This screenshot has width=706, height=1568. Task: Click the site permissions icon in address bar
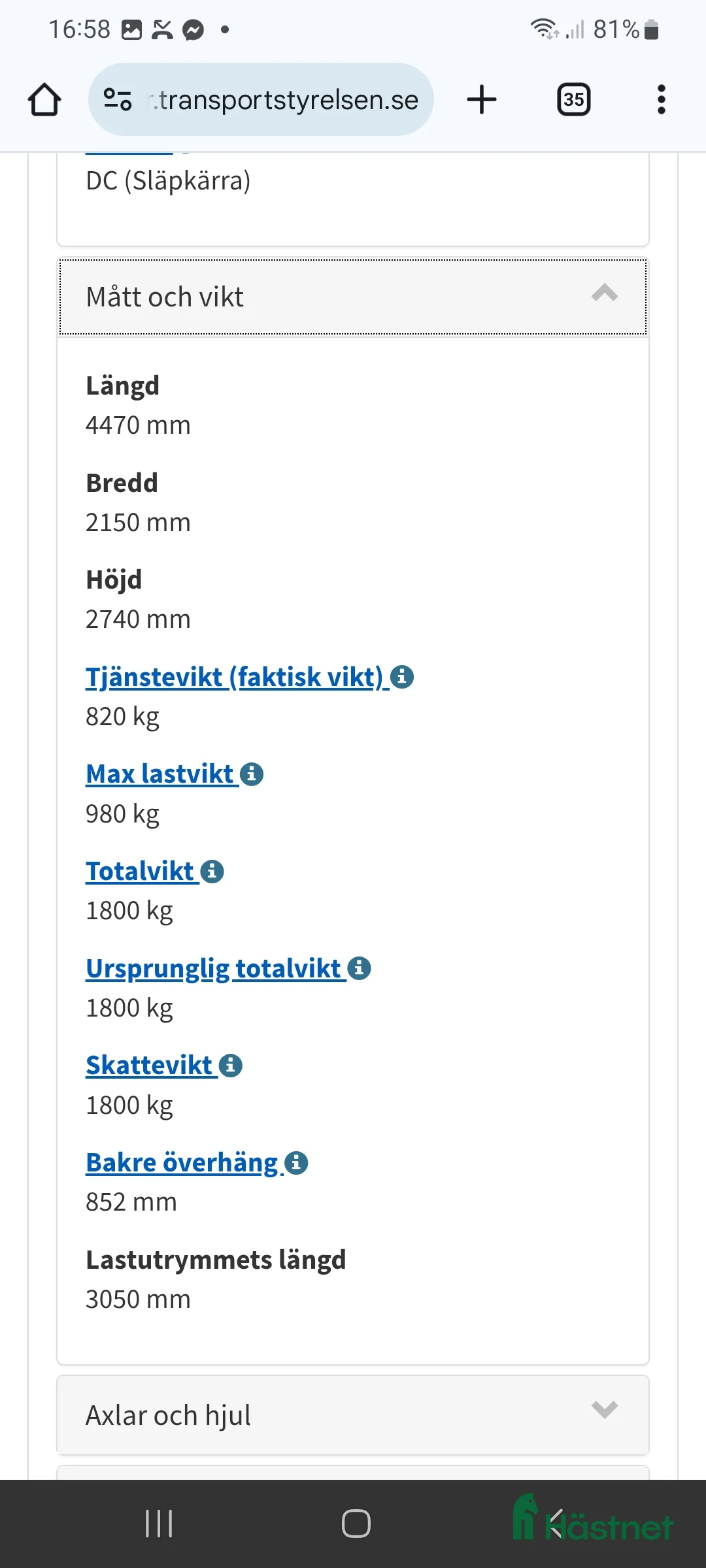coord(118,99)
